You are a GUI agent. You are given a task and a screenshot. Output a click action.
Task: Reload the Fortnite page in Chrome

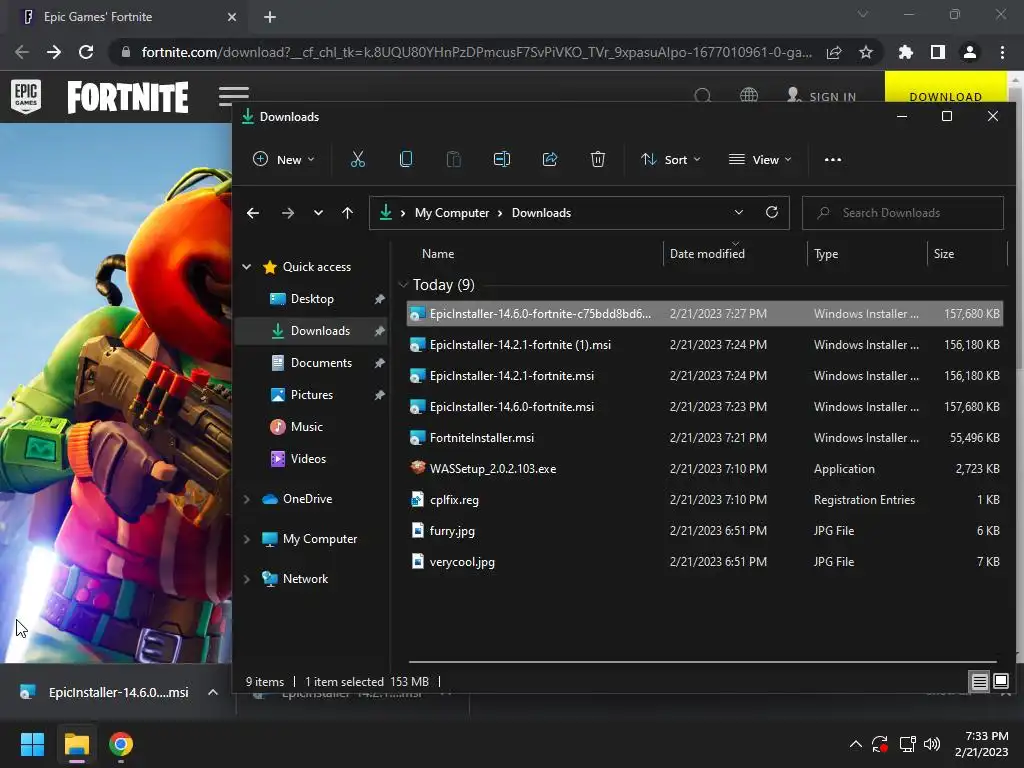click(86, 52)
